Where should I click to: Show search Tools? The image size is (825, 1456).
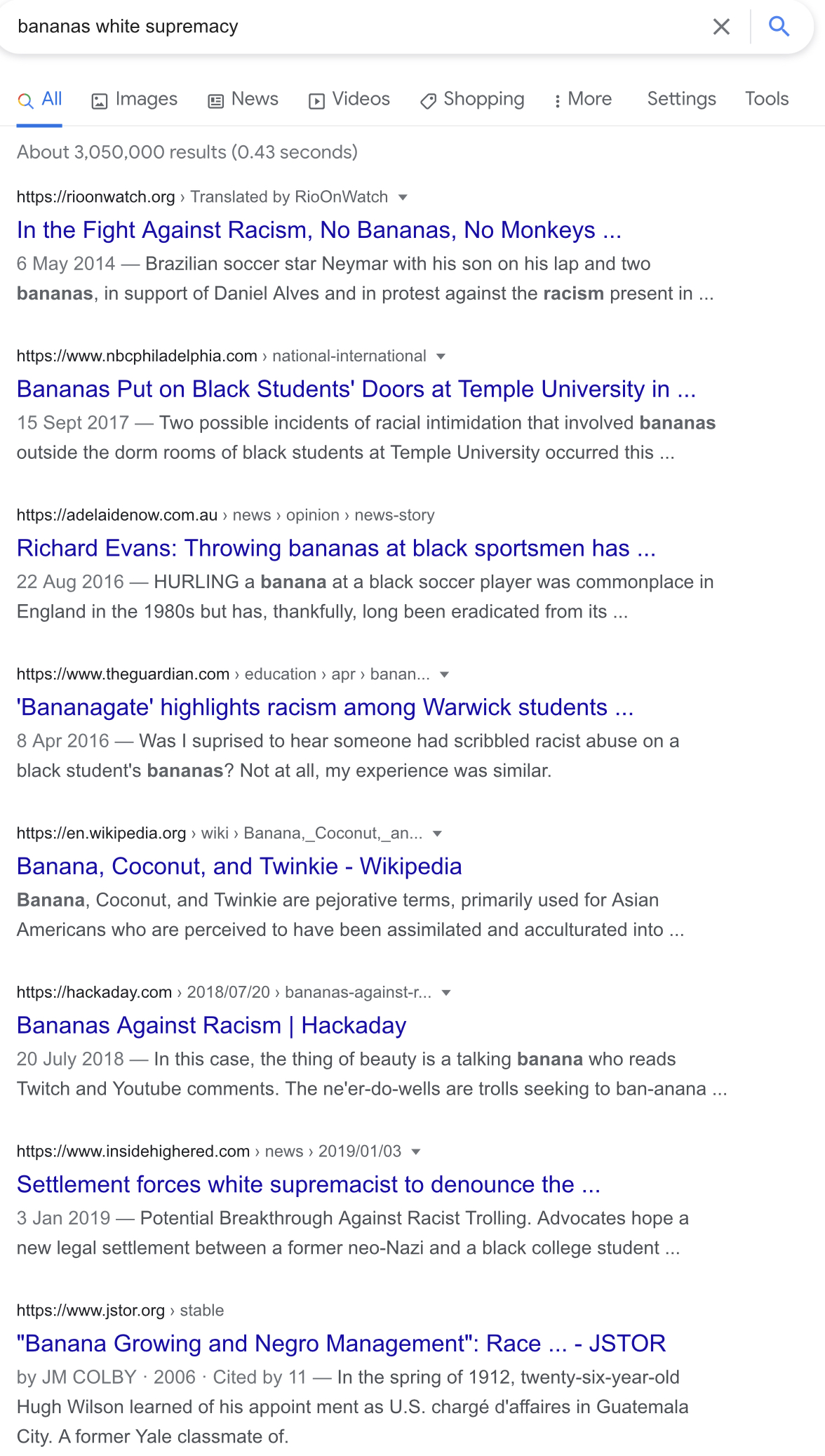[x=767, y=99]
